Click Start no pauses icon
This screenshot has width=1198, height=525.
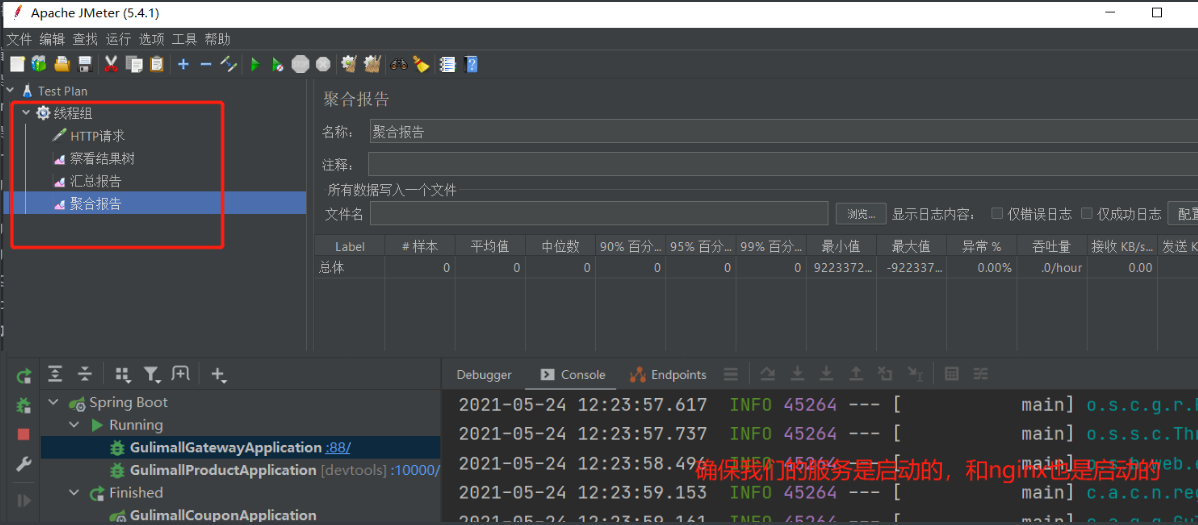277,65
